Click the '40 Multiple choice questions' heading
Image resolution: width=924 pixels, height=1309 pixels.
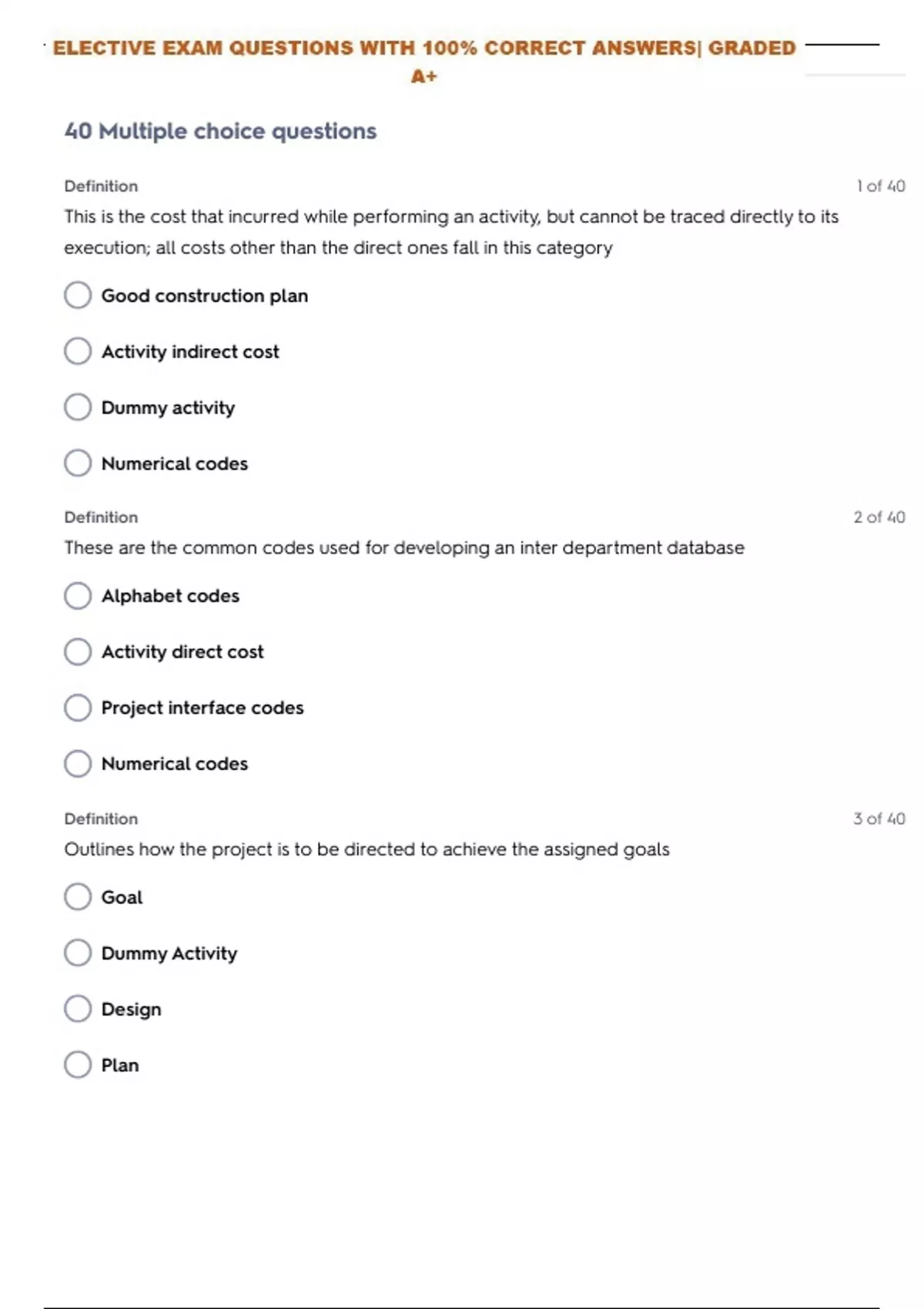point(220,131)
